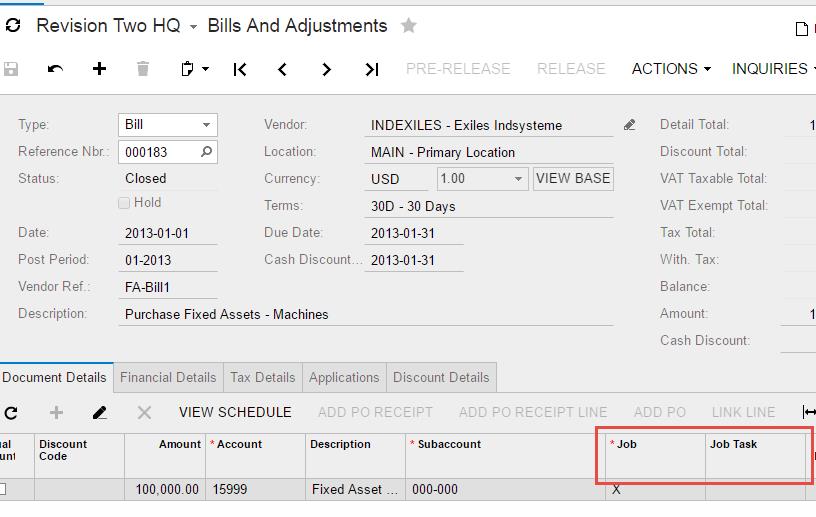This screenshot has width=816, height=517.
Task: Go to the first record
Action: pyautogui.click(x=240, y=69)
